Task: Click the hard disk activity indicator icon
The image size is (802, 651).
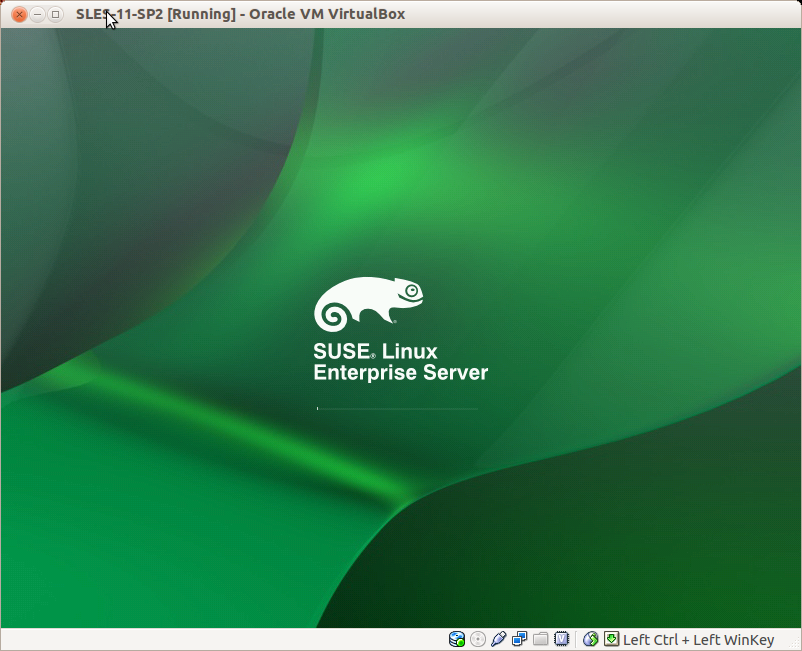Action: [457, 639]
